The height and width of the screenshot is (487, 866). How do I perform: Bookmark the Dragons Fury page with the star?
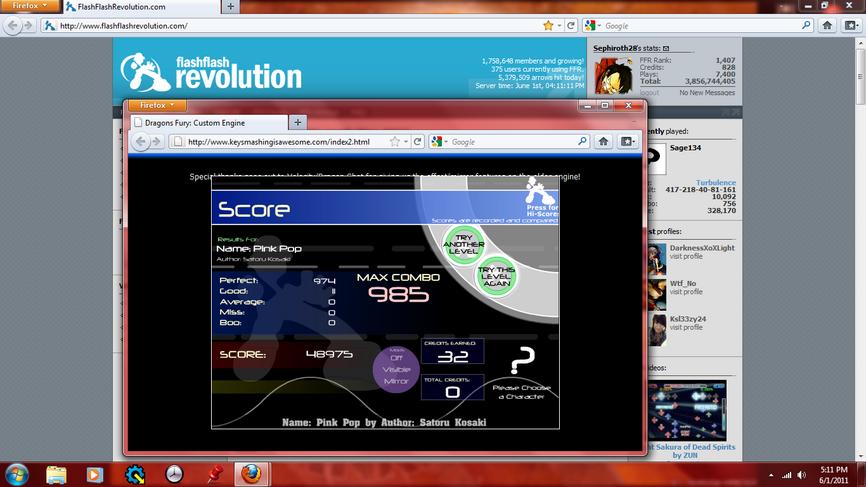[x=395, y=142]
